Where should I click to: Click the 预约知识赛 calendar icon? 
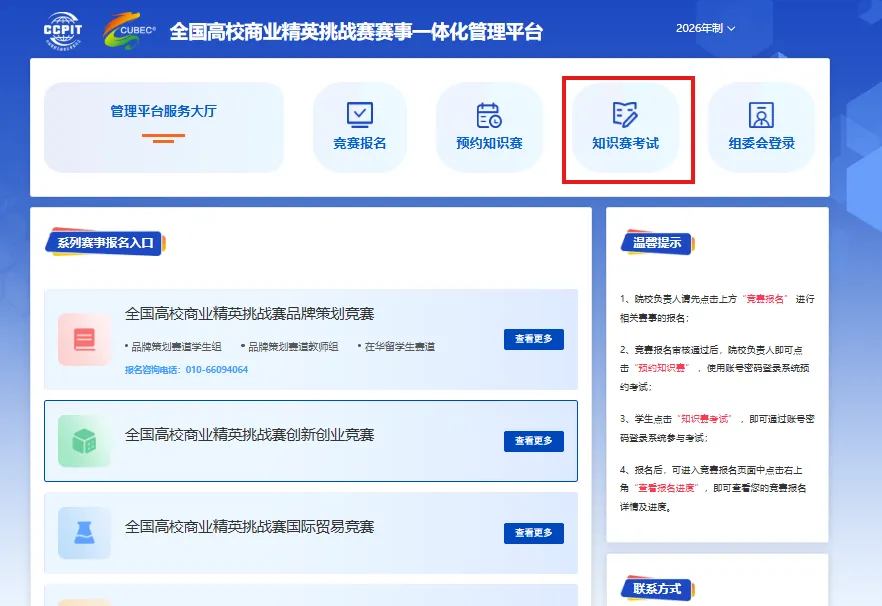point(489,115)
